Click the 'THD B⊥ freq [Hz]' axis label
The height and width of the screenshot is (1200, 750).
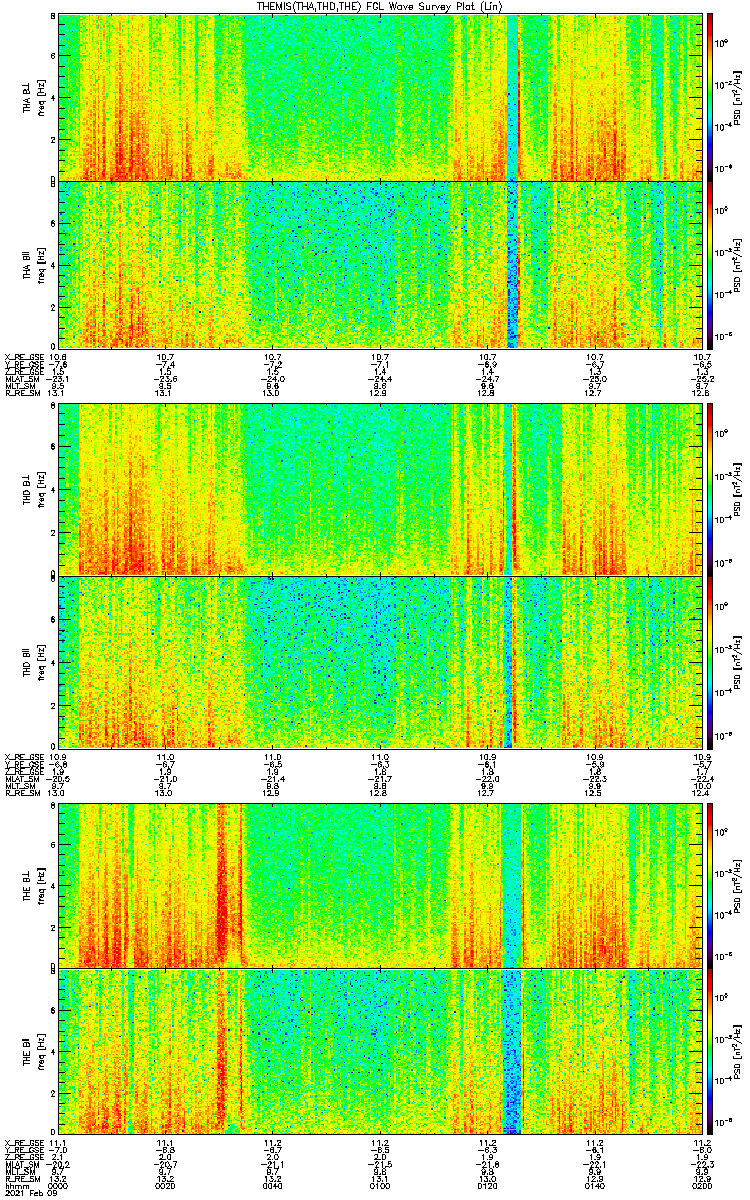[x=33, y=490]
